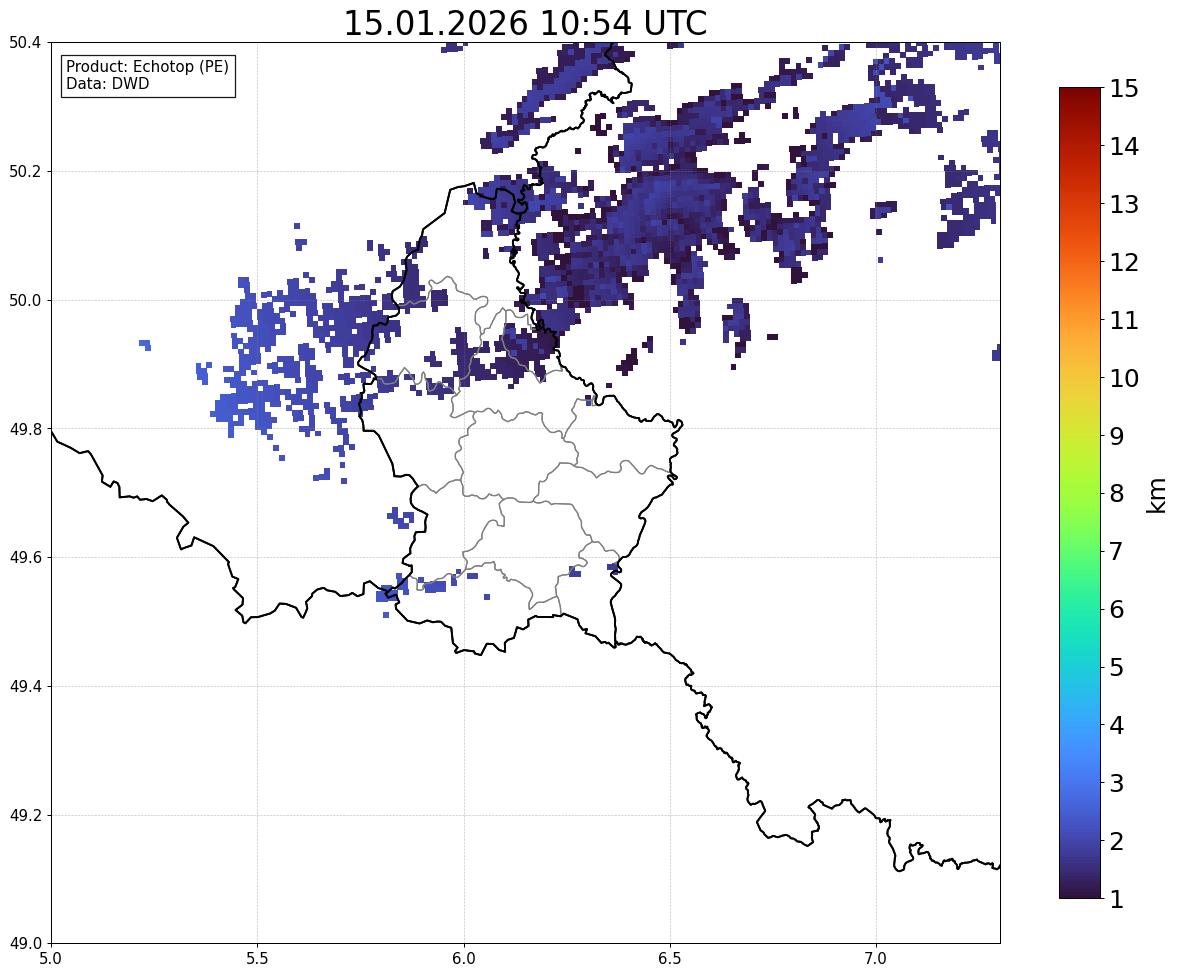Click colorbar tick label 3
Viewport: 1178px width, 976px height.
(x=1117, y=783)
